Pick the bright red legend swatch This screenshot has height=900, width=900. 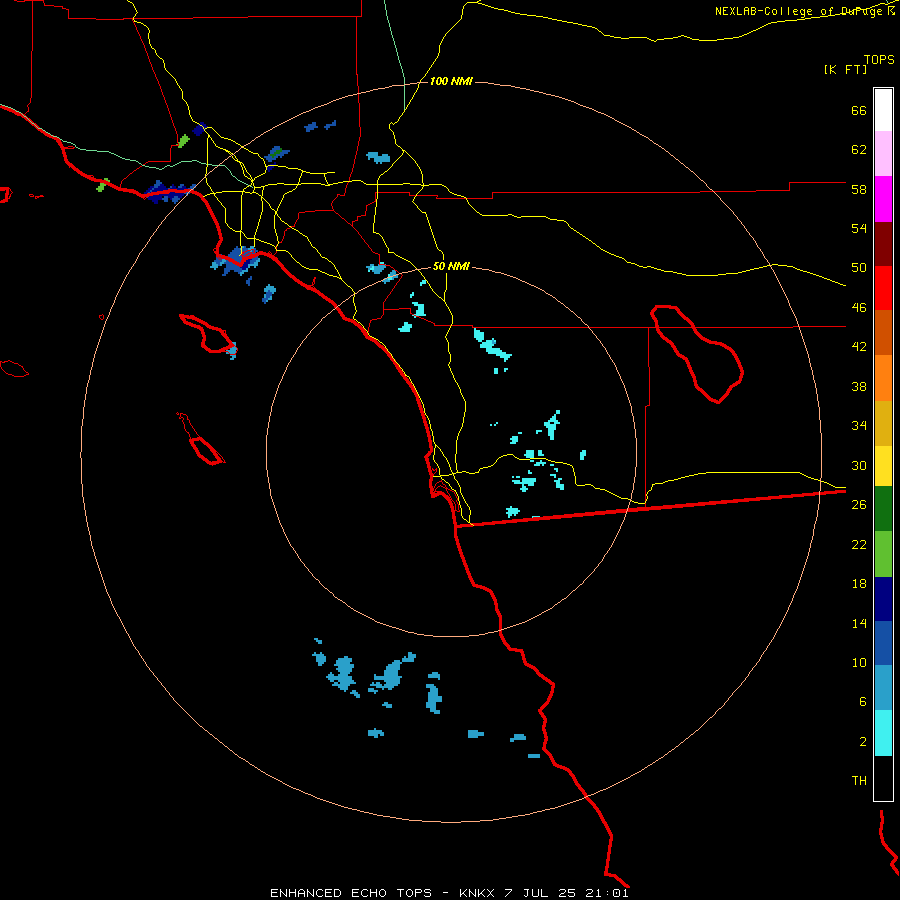point(883,288)
